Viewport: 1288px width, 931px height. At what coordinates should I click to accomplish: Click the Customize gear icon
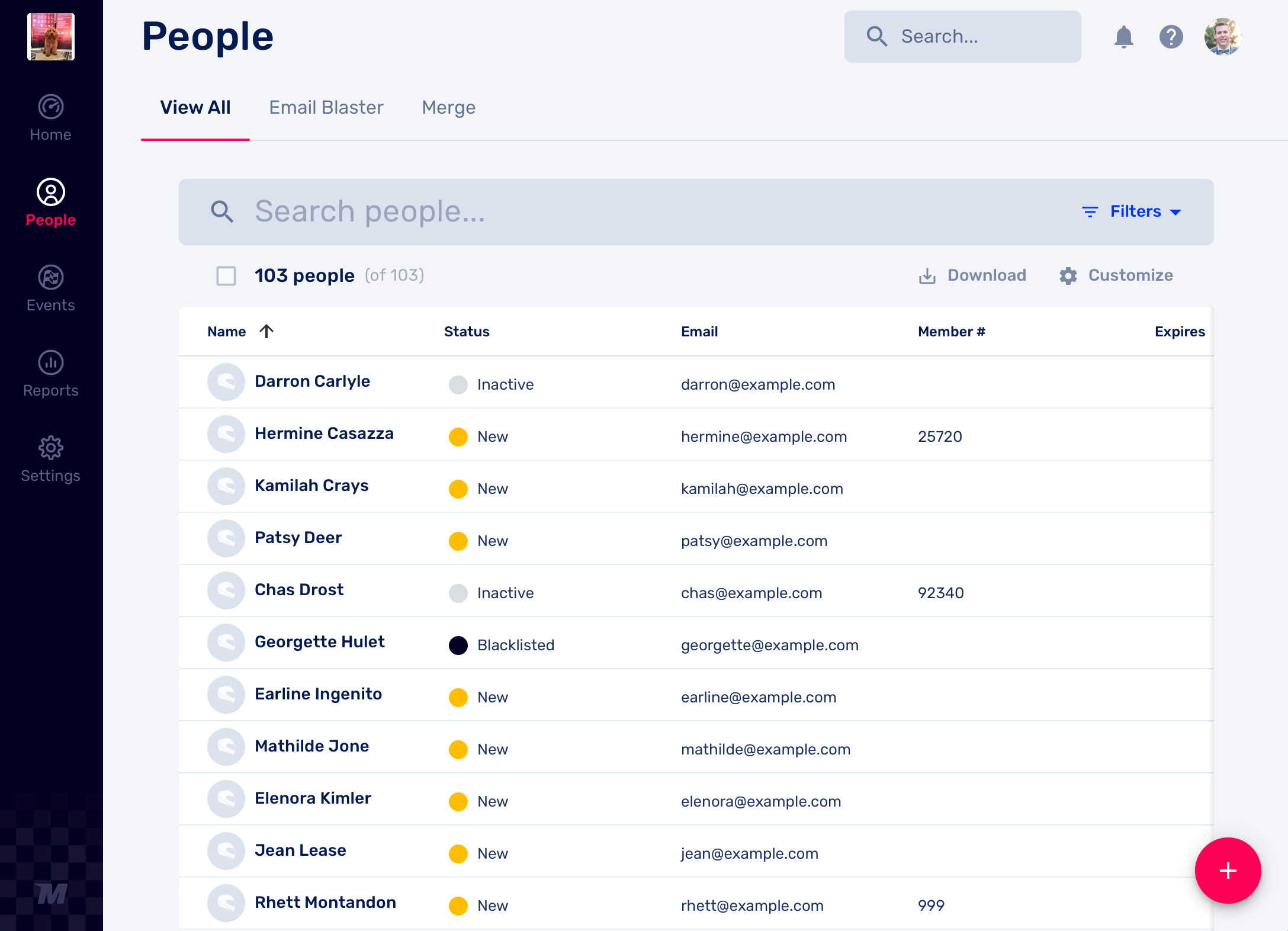click(x=1068, y=275)
